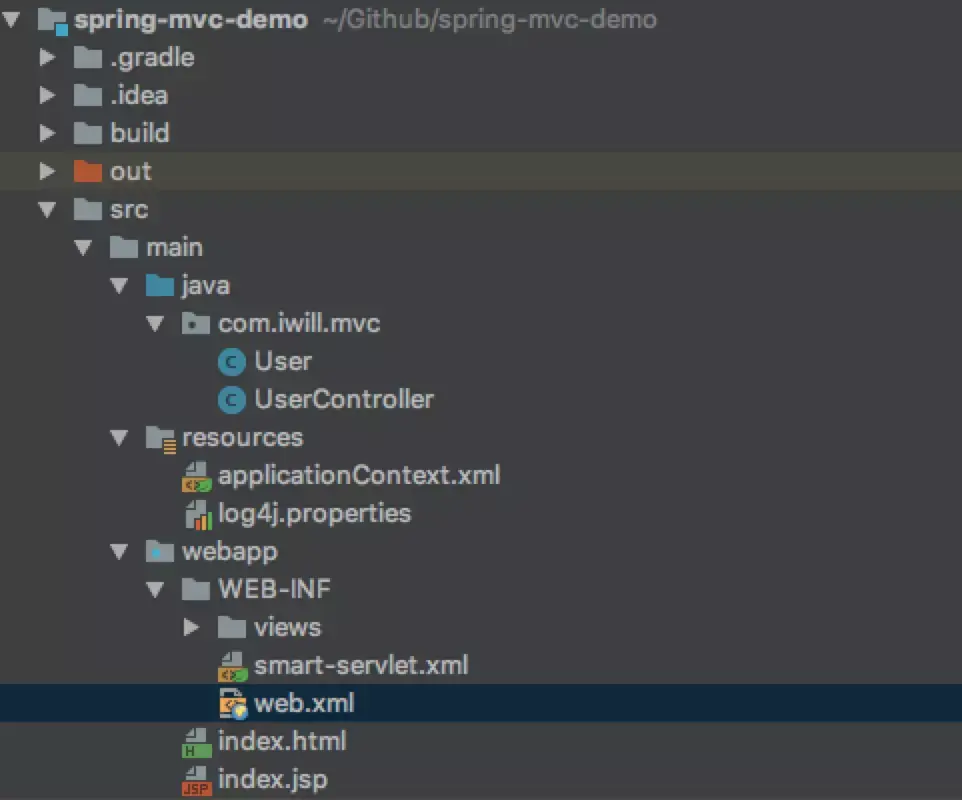Click the spring-mvc-demo project module icon

tap(52, 21)
